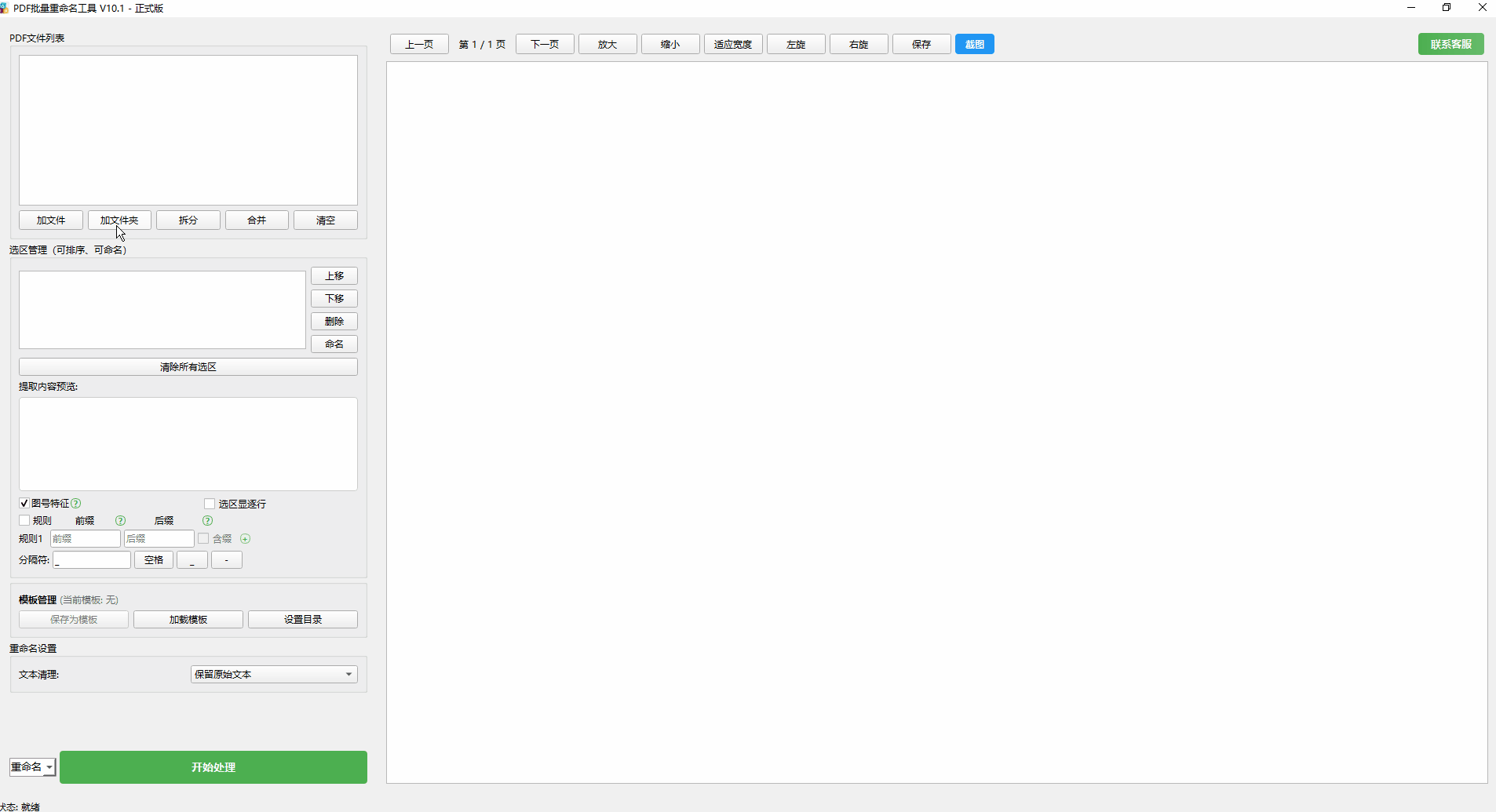Click the 加文件 button
This screenshot has width=1496, height=812.
click(51, 220)
